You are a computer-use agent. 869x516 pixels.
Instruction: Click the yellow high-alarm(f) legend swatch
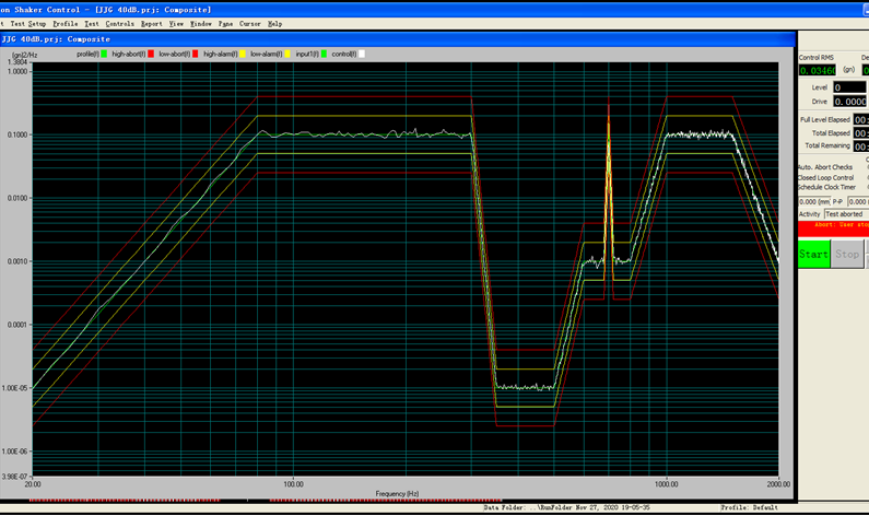pyautogui.click(x=242, y=54)
